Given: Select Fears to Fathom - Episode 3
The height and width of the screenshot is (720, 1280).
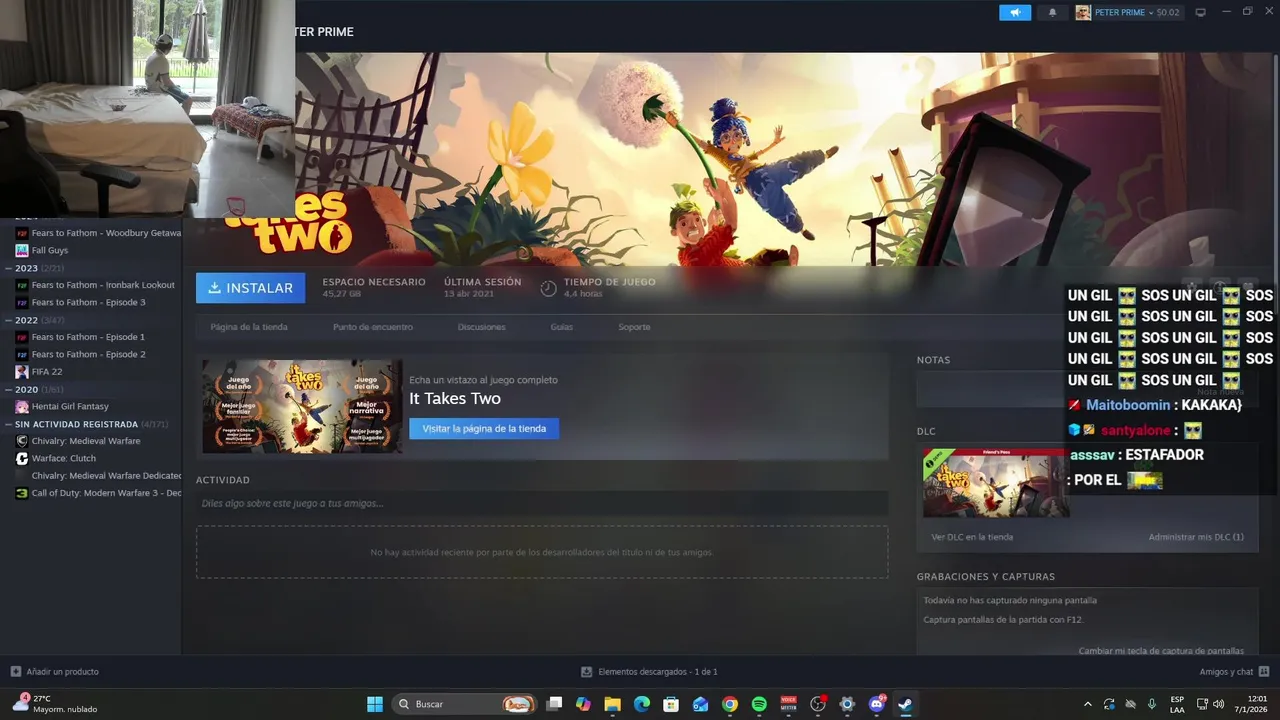Looking at the screenshot, I should tap(88, 302).
